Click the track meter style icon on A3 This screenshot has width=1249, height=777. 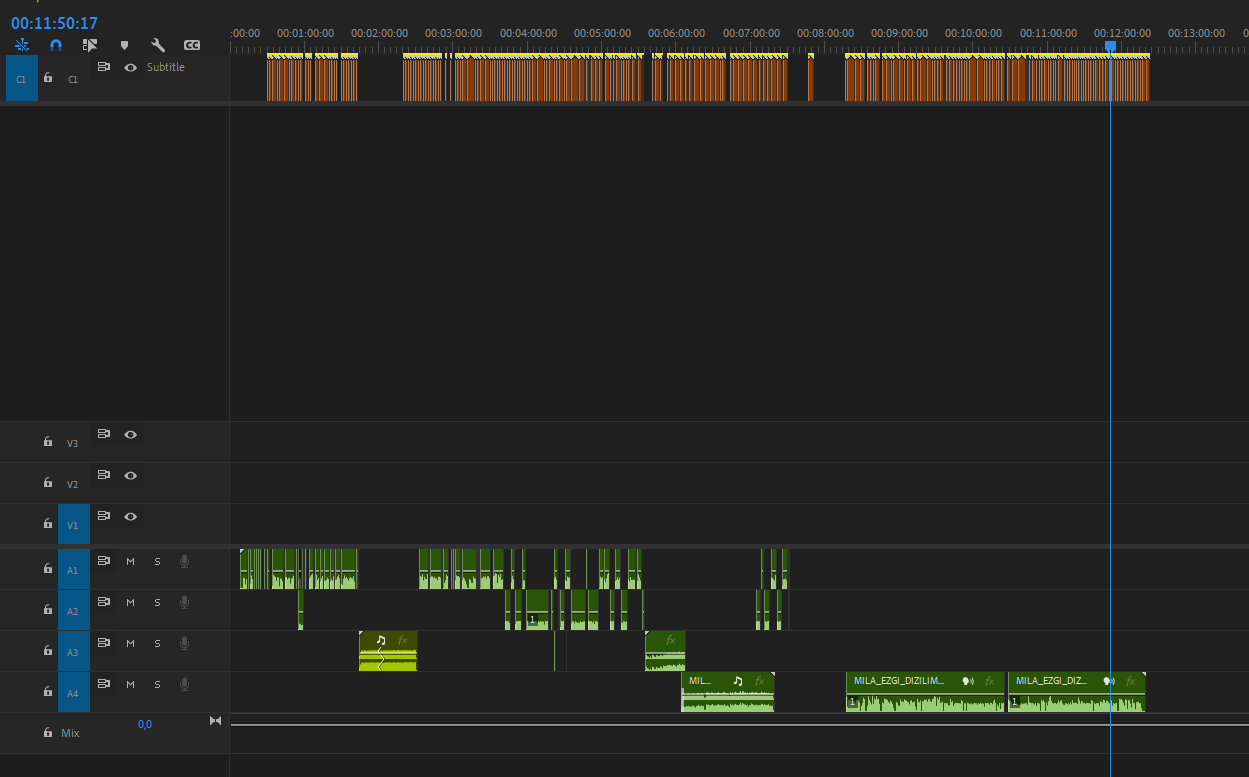103,643
